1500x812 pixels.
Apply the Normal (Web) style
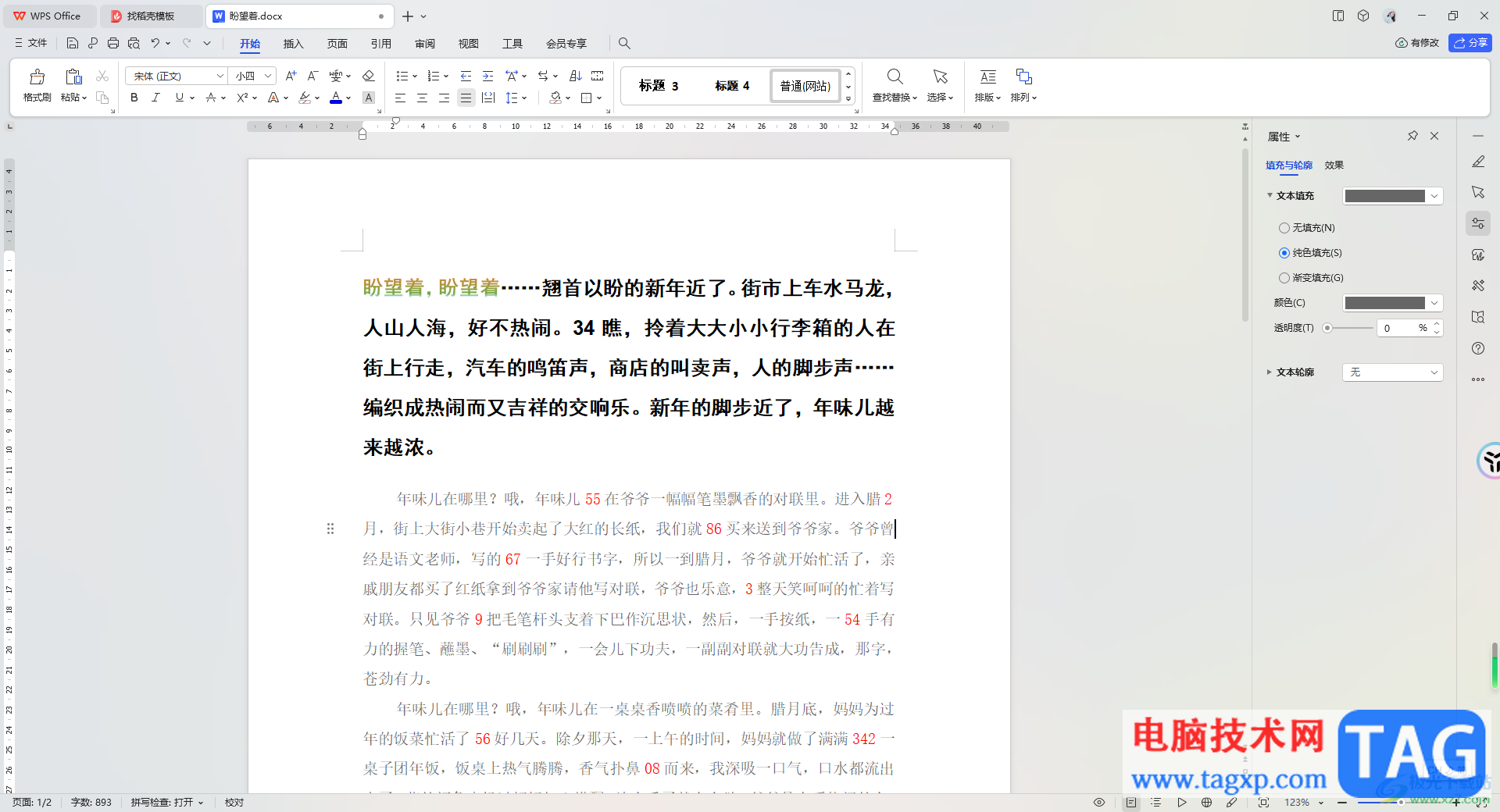point(805,86)
